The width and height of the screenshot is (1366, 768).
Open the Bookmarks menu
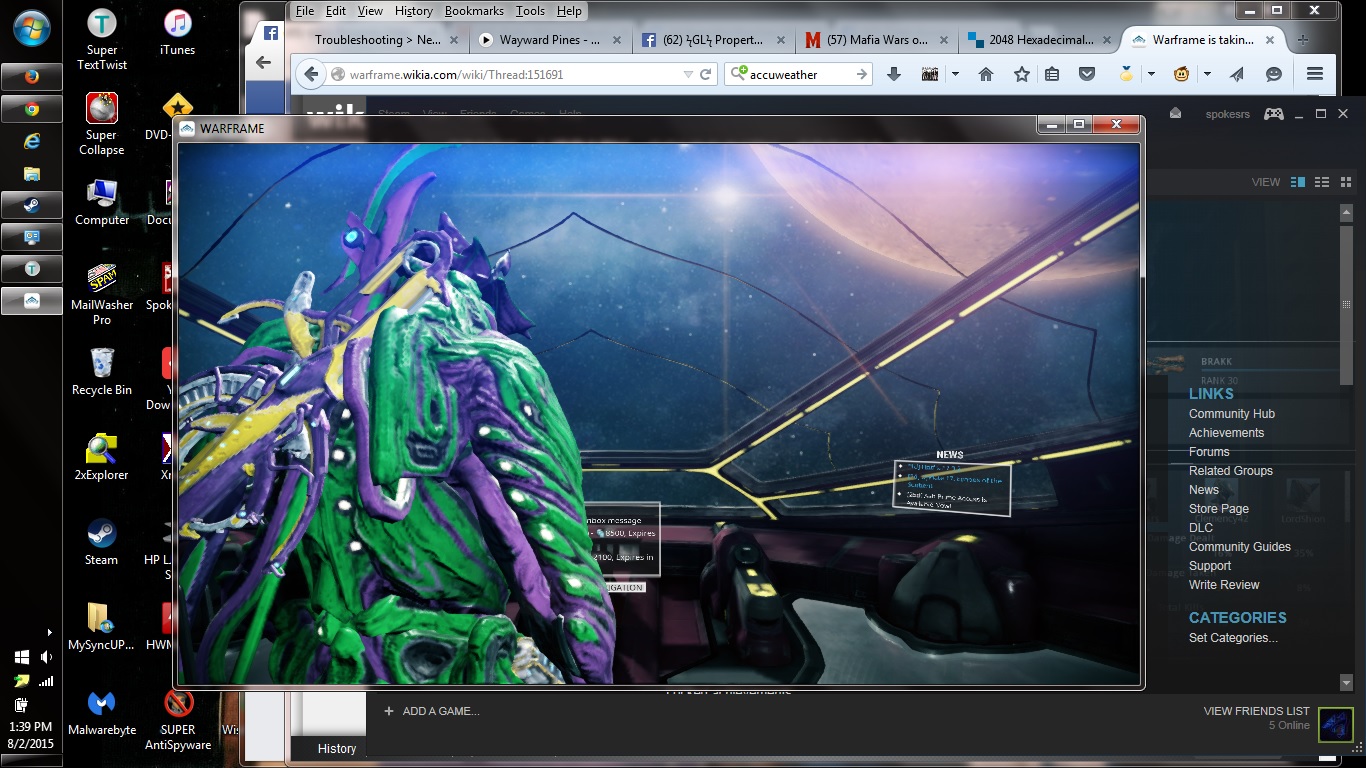click(x=474, y=11)
